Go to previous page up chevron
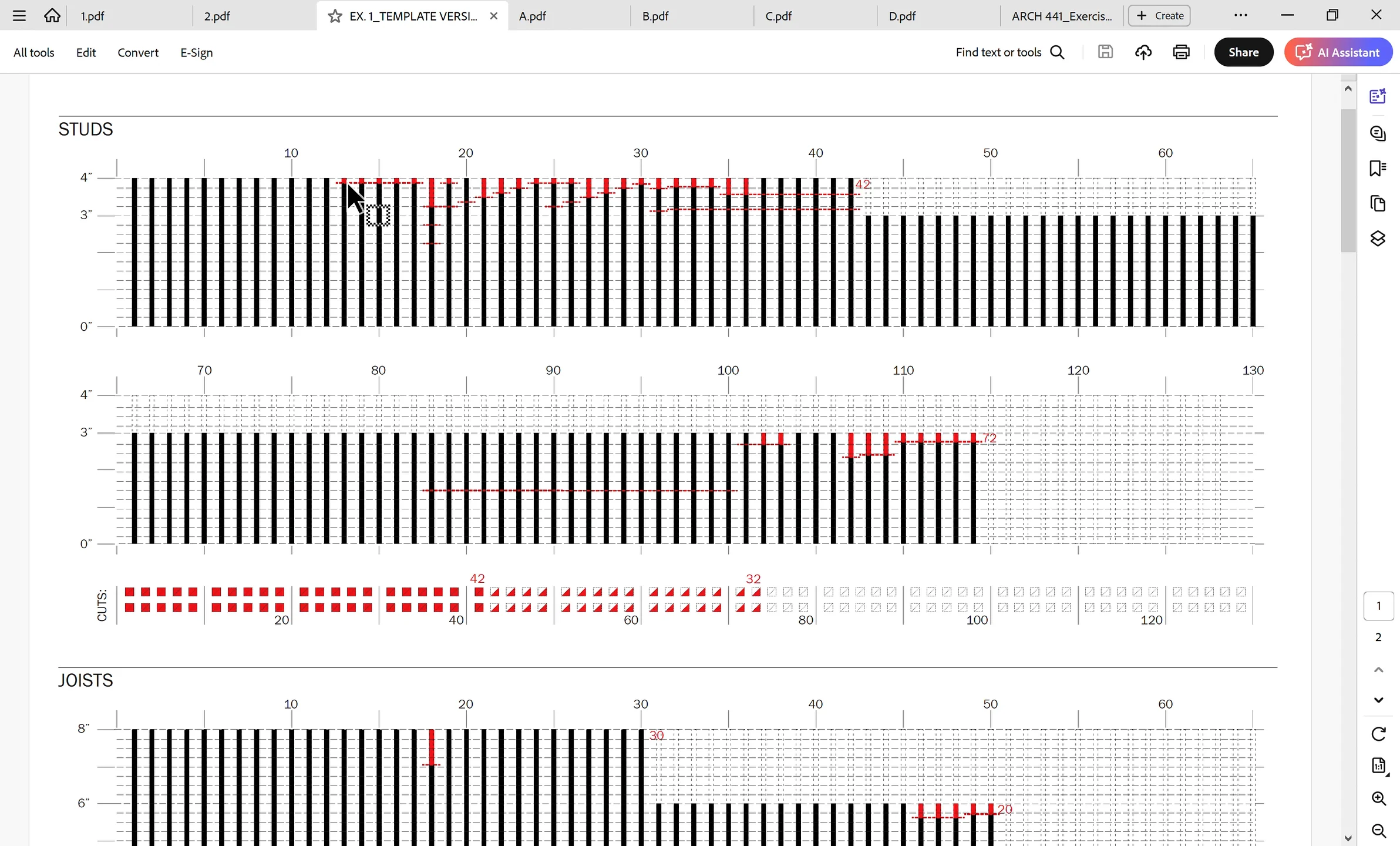 click(x=1378, y=670)
